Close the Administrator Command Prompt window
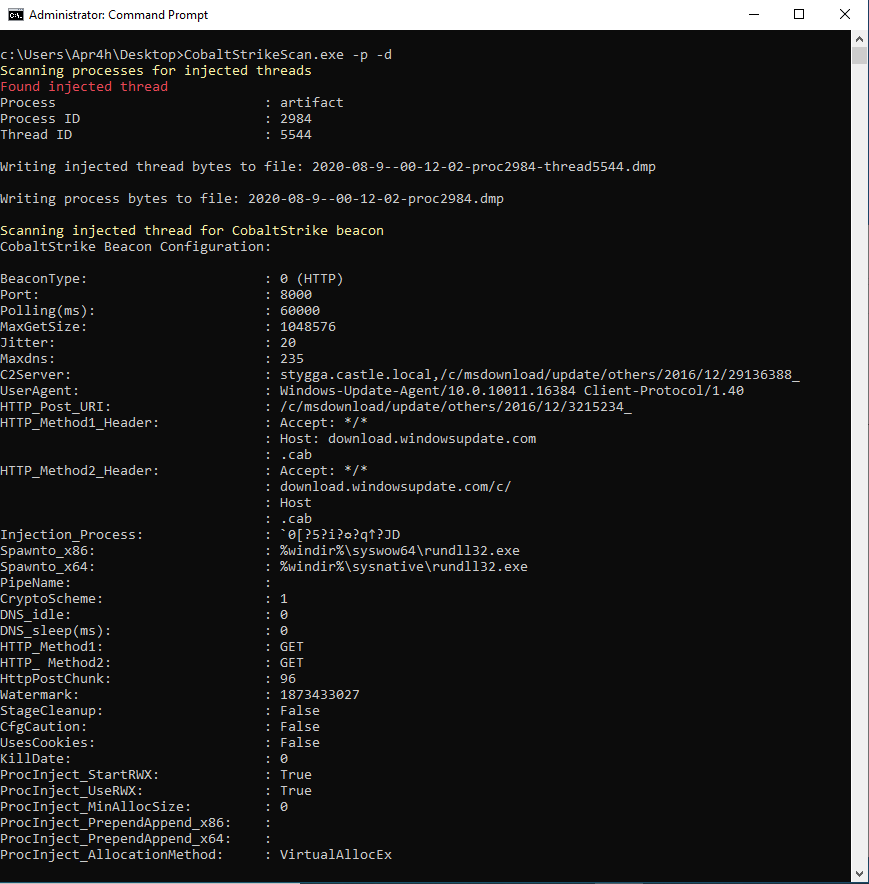 point(844,15)
